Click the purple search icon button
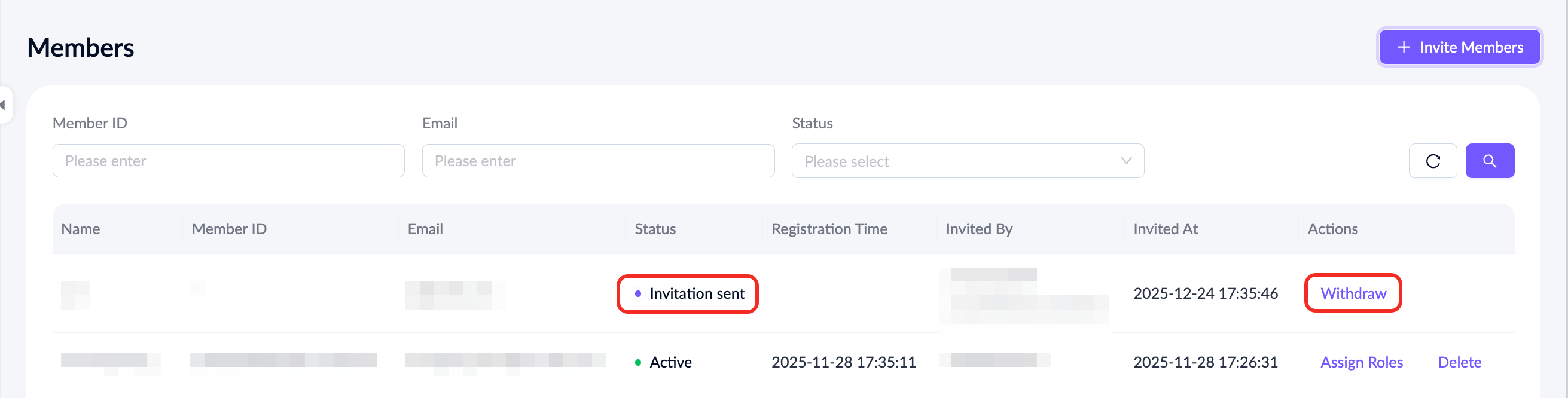This screenshot has height=398, width=1568. coord(1489,161)
